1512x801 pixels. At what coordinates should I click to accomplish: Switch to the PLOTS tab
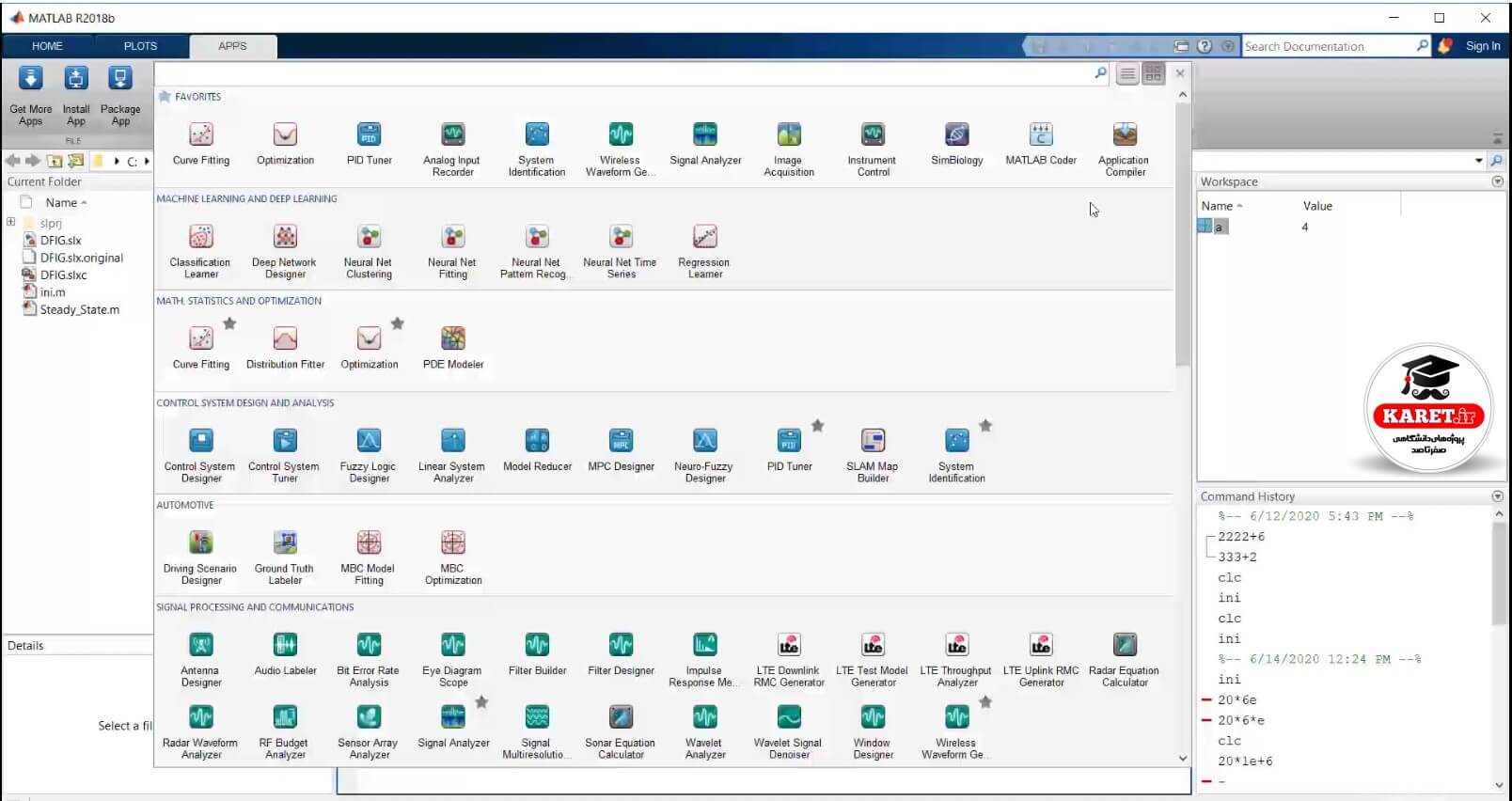tap(140, 46)
